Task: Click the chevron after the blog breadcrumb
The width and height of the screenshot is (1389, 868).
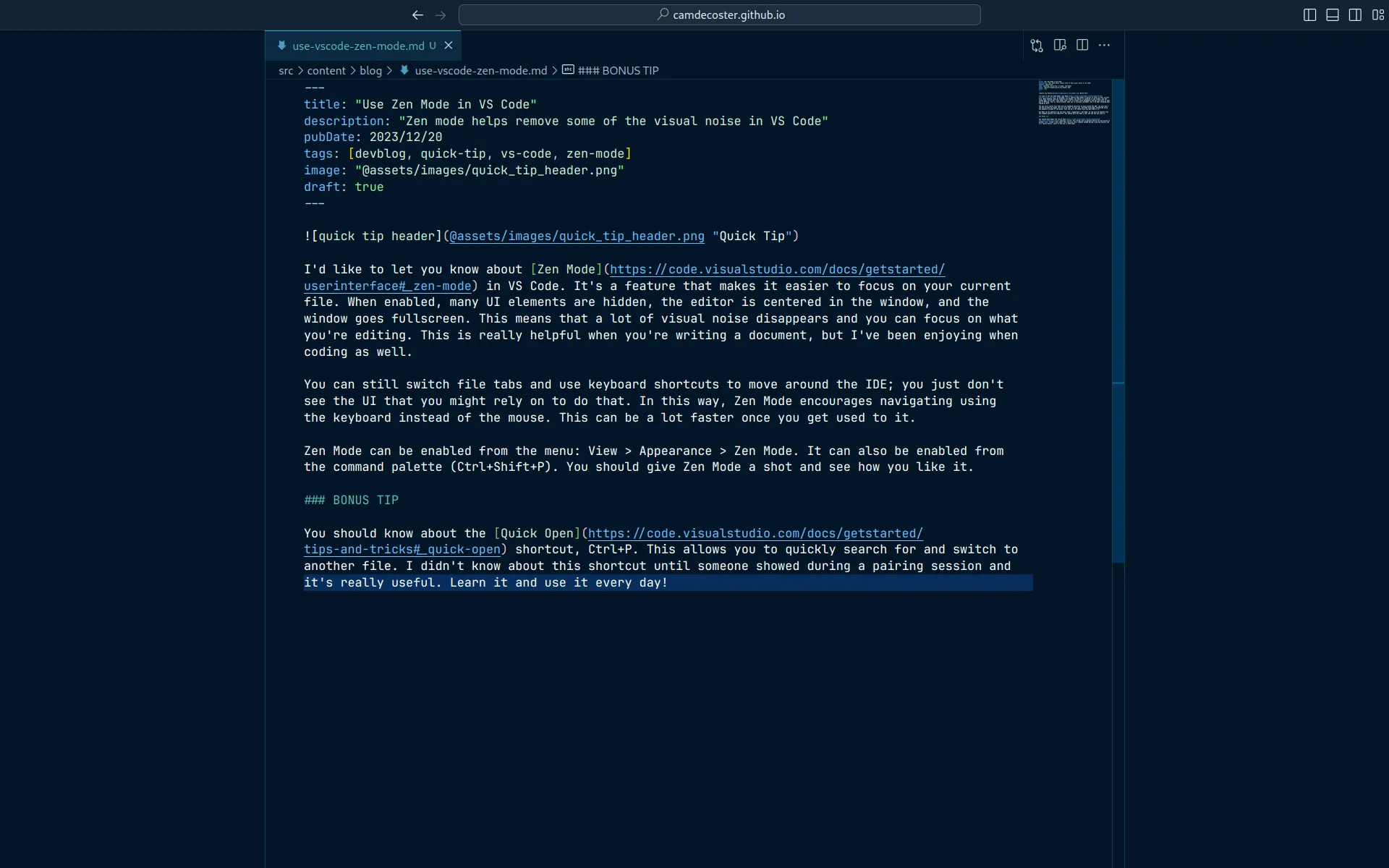Action: (x=389, y=71)
